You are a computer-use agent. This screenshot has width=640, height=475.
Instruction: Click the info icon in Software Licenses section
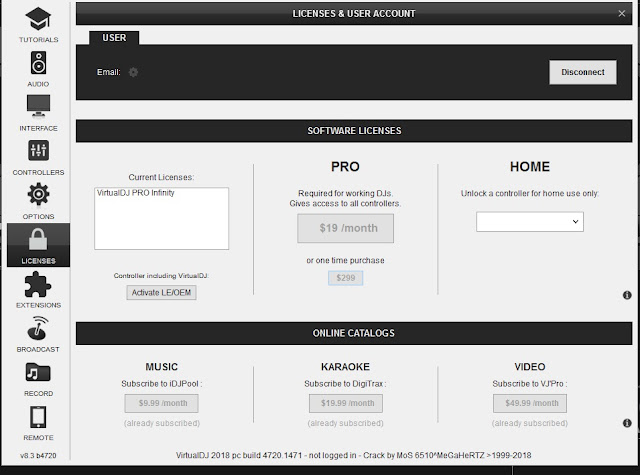(x=627, y=295)
